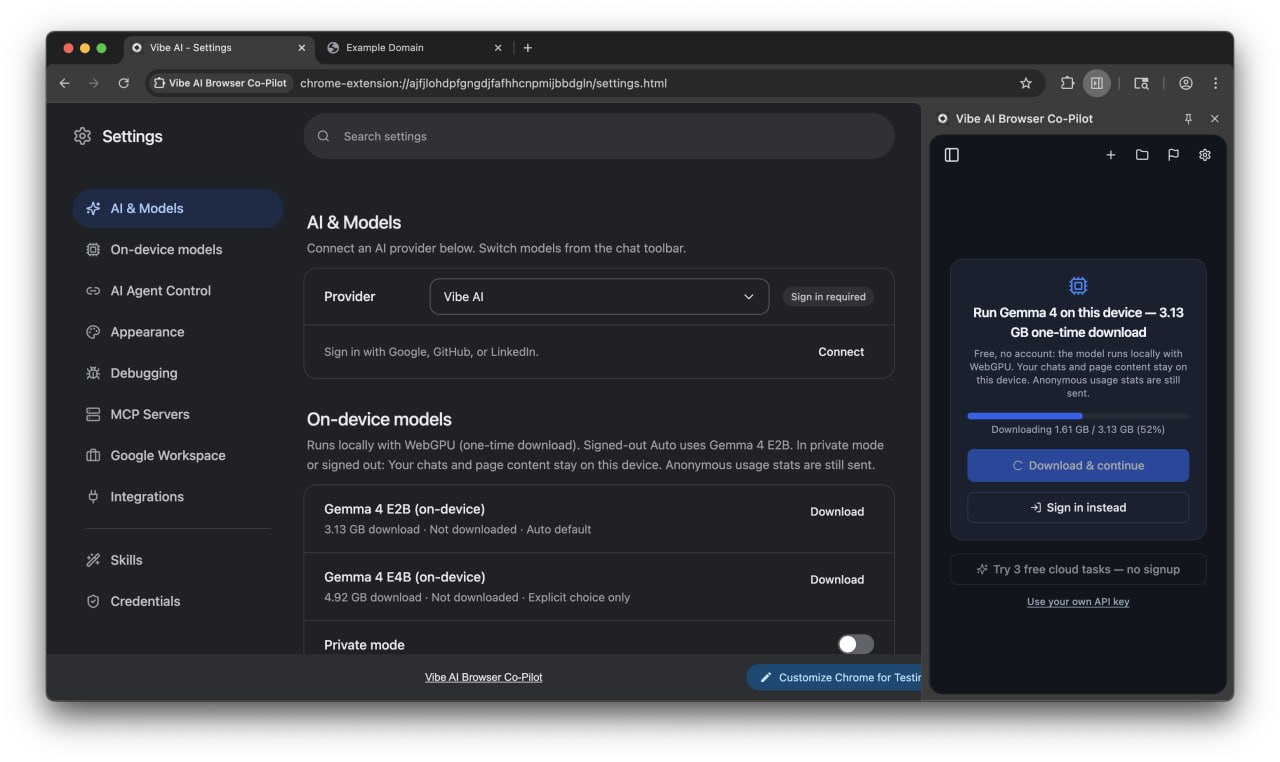
Task: Reload the settings page
Action: tap(124, 83)
